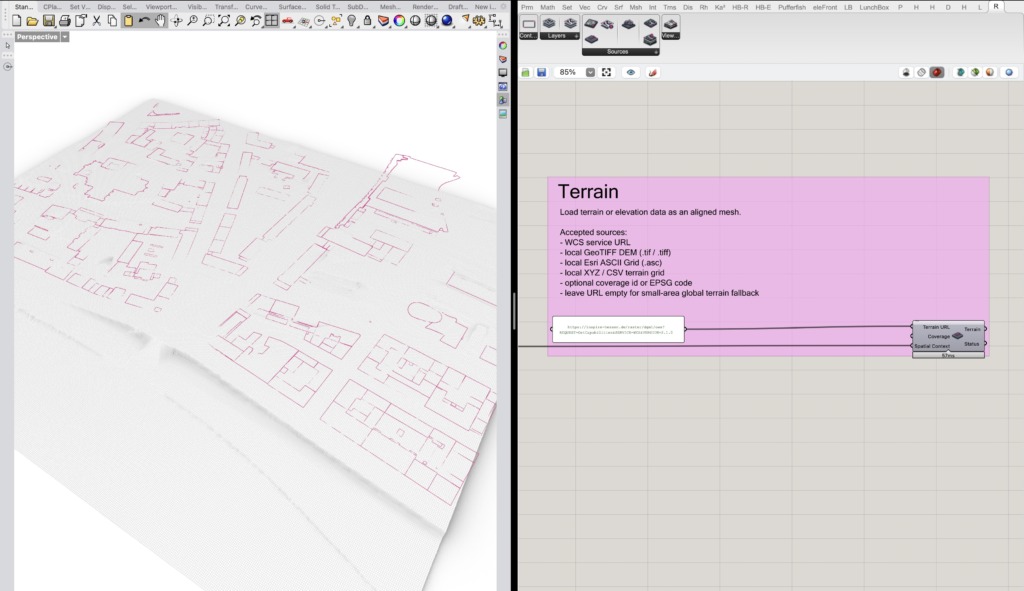Switch to the HB-R Grasshopper tab
The image size is (1024, 591).
pos(740,7)
